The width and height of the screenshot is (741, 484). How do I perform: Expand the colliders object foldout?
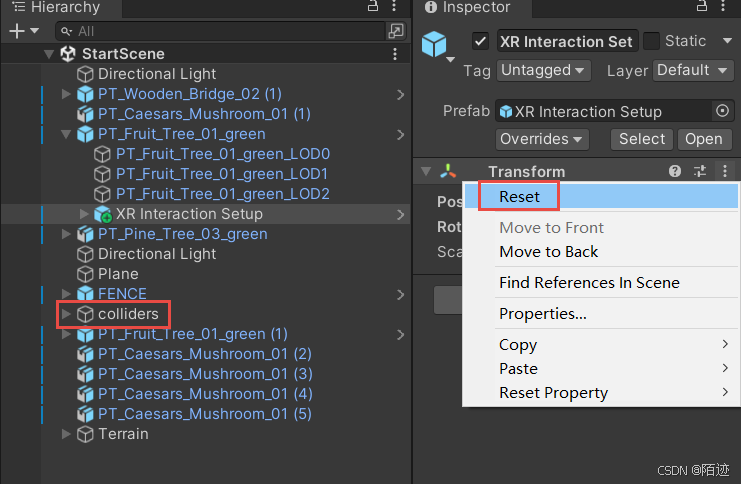point(66,314)
